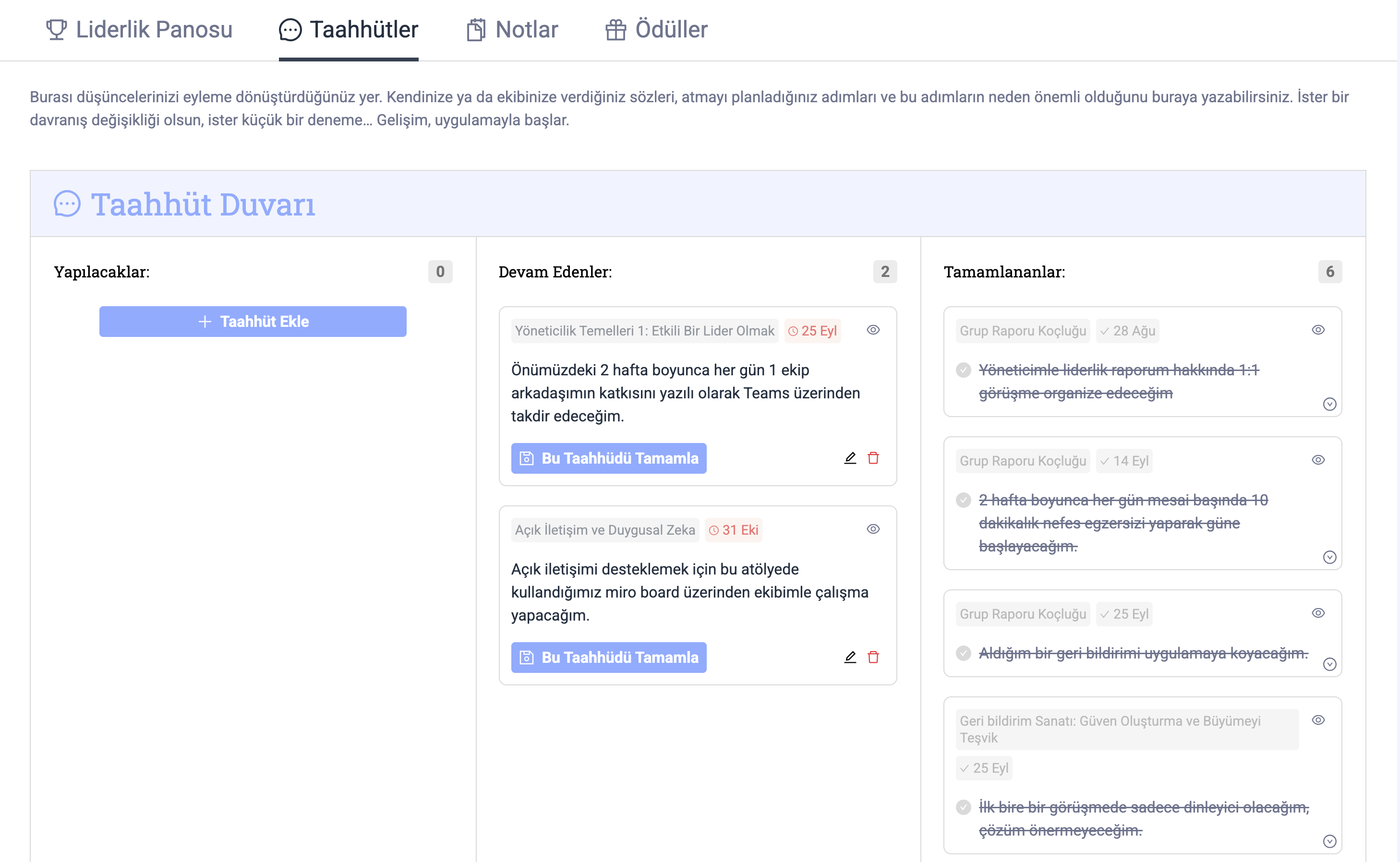1400x862 pixels.
Task: Expand the 'Yöneticimle liderlik raporum' completed card
Action: [1329, 404]
